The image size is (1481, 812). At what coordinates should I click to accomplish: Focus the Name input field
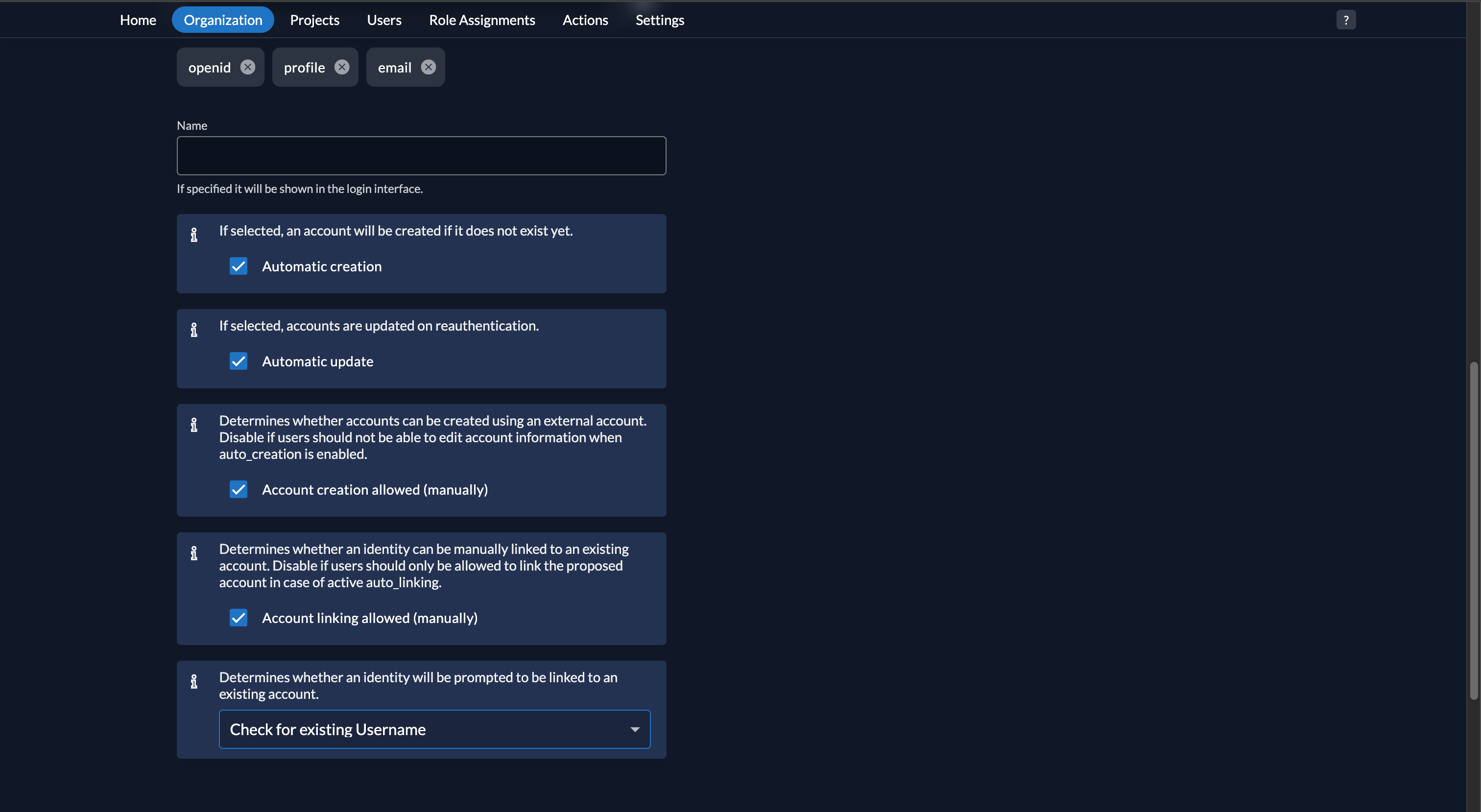[x=421, y=156]
